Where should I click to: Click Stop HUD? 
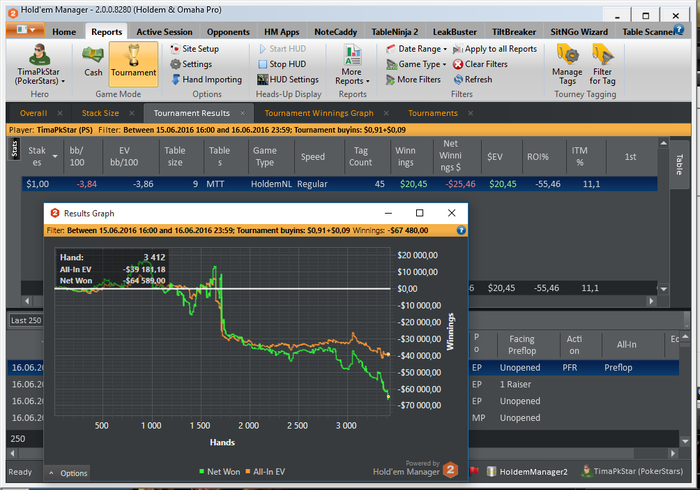point(282,64)
